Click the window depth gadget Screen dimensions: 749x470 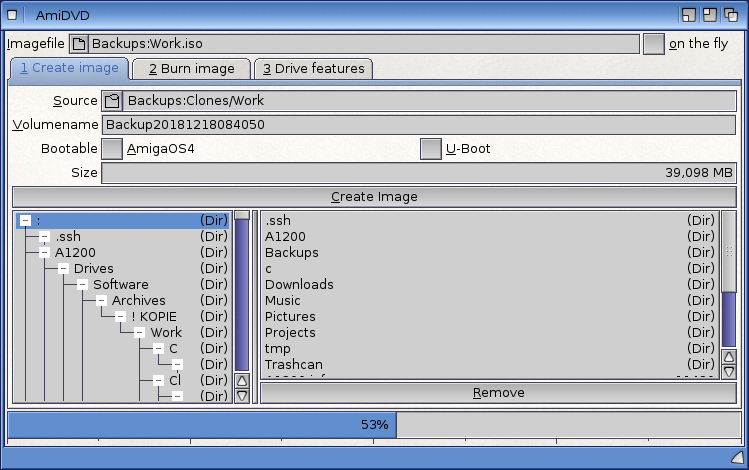point(731,15)
